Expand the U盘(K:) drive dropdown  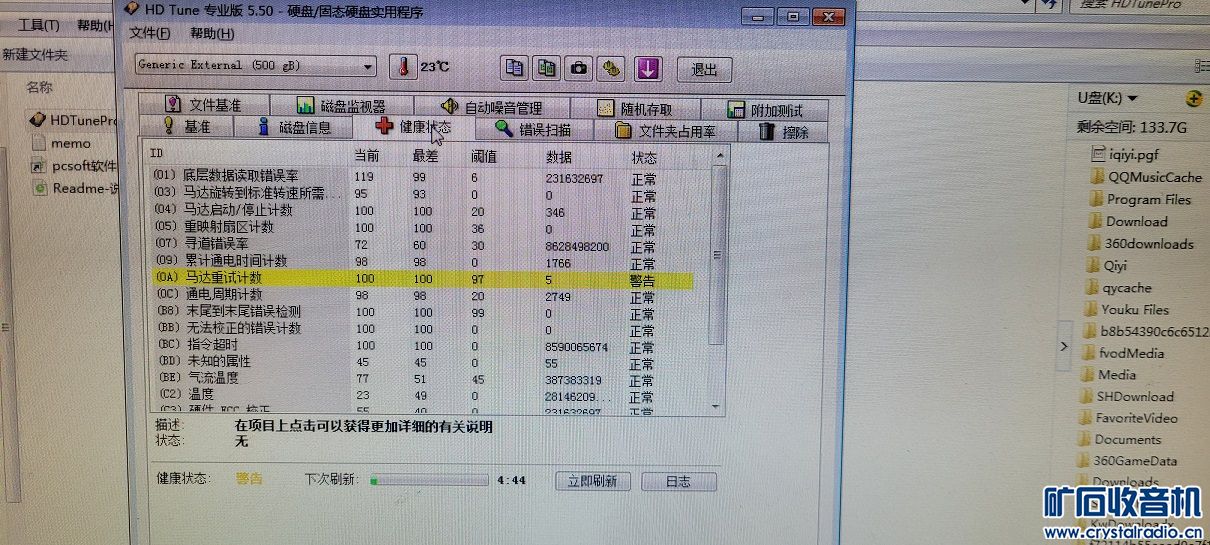pyautogui.click(x=1132, y=98)
